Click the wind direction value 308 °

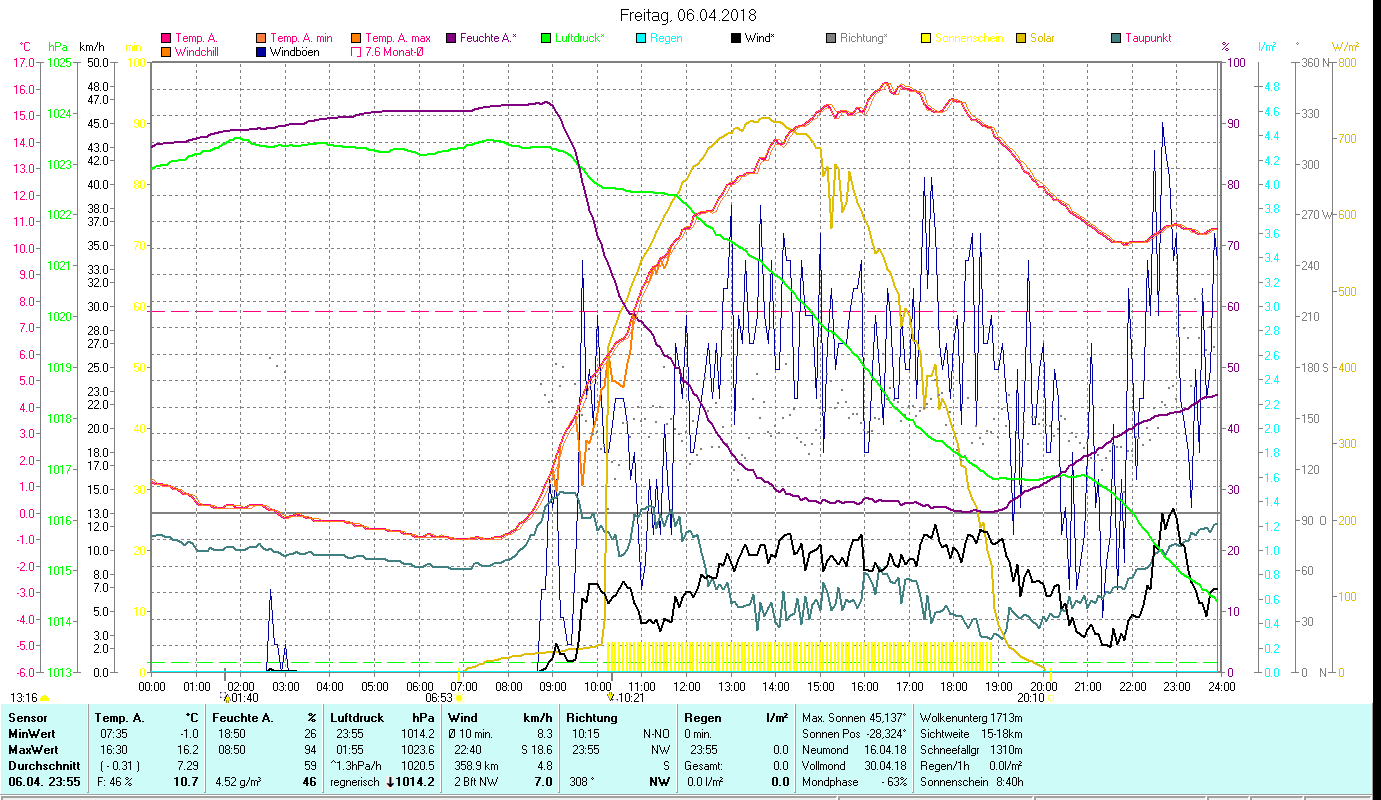coord(583,782)
